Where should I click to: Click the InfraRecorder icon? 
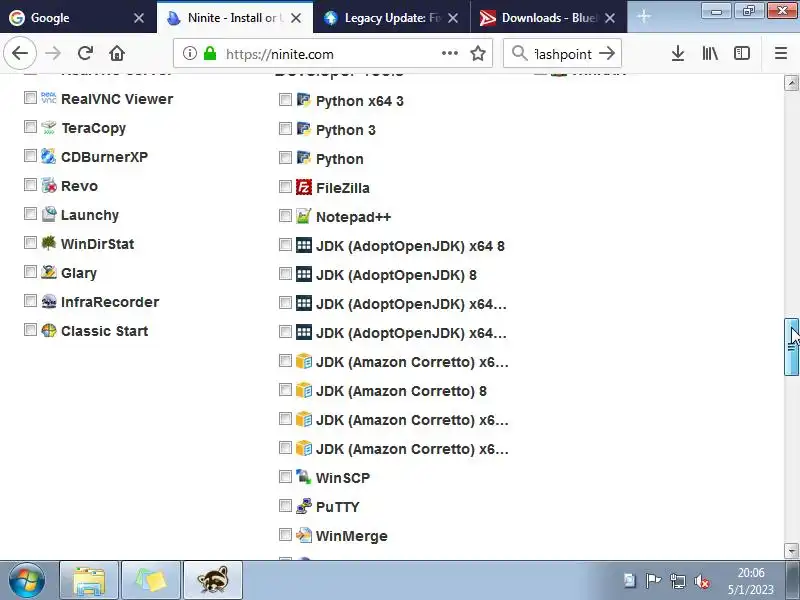48,302
